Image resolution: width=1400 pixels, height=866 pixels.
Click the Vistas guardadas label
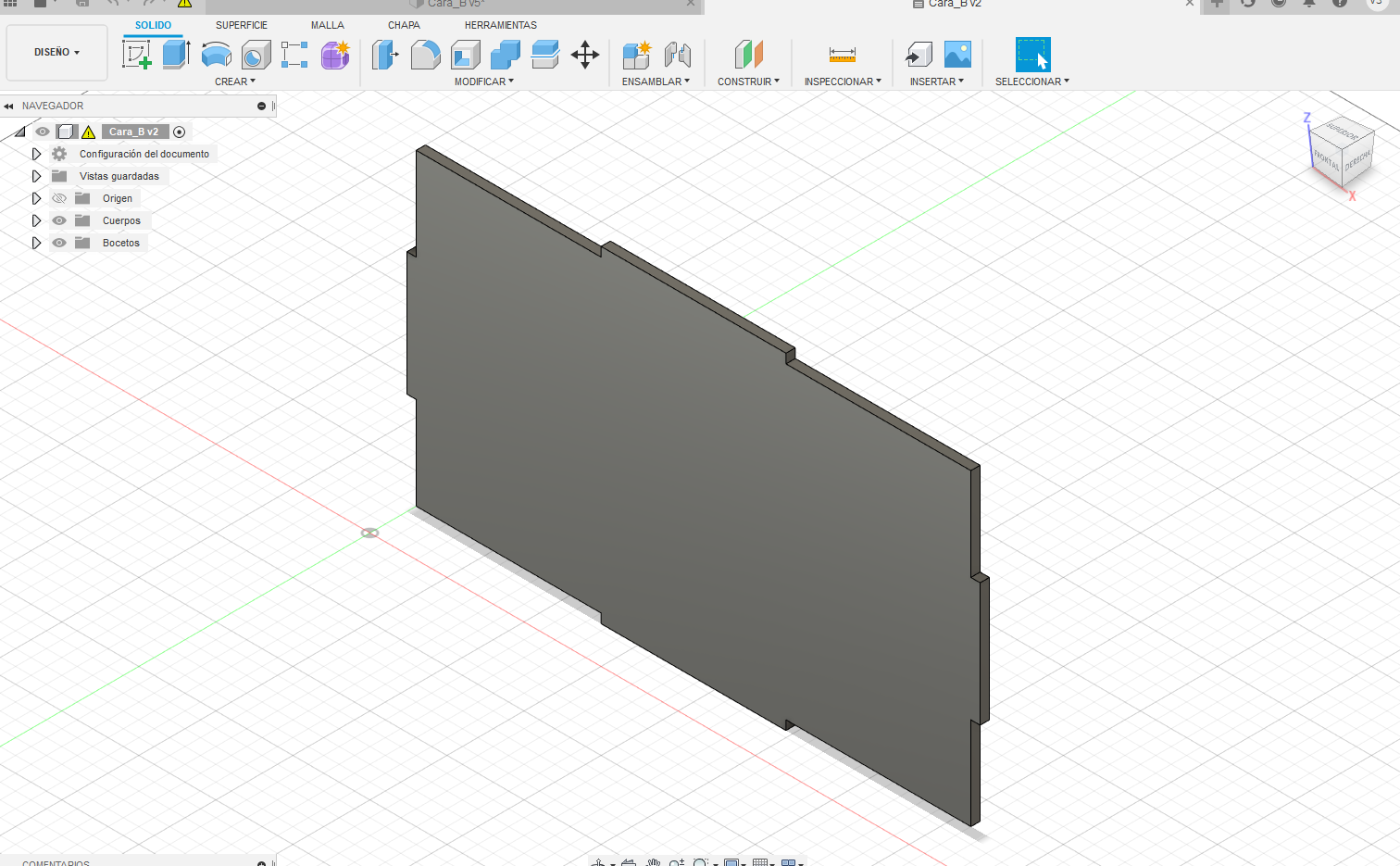[119, 176]
